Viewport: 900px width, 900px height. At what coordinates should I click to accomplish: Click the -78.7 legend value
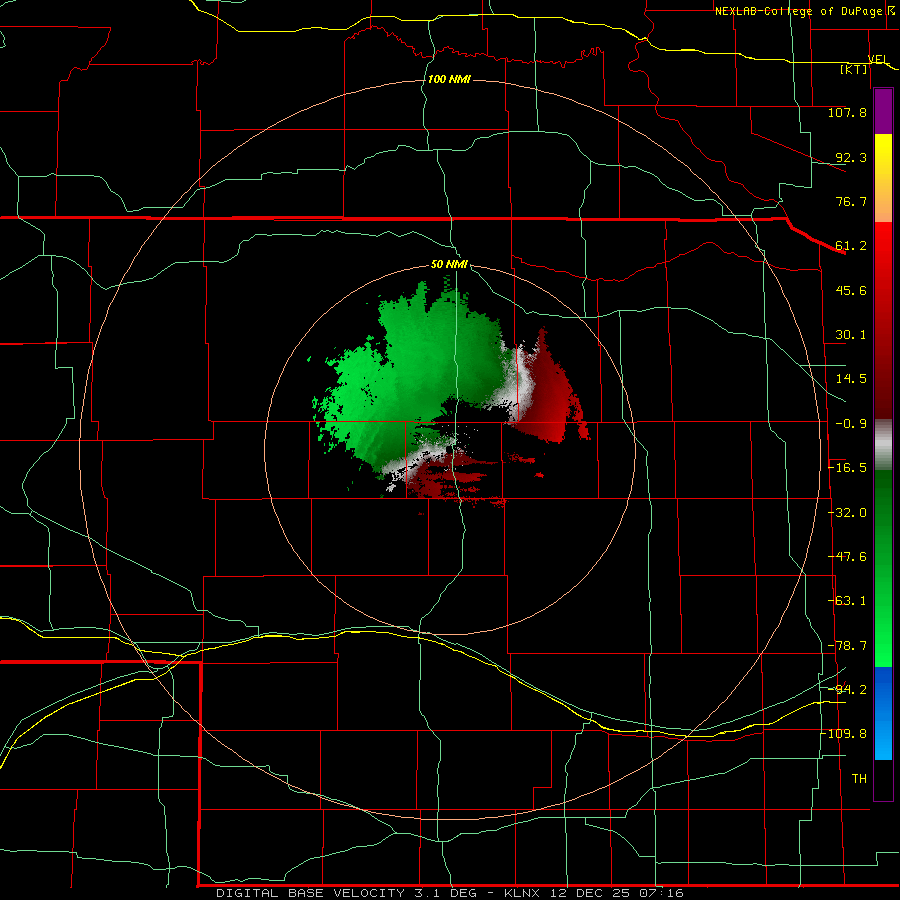847,646
